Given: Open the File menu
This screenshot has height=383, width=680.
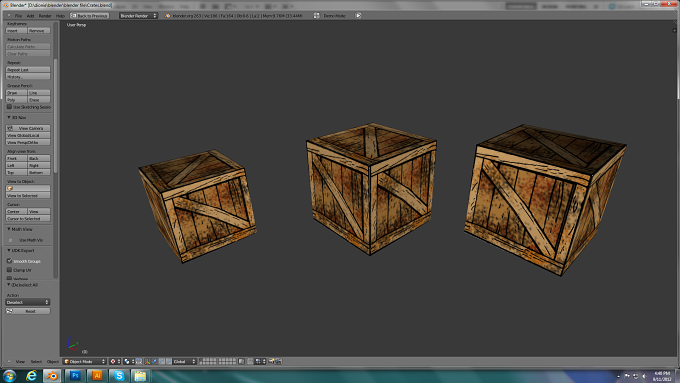Looking at the screenshot, I should tap(18, 16).
